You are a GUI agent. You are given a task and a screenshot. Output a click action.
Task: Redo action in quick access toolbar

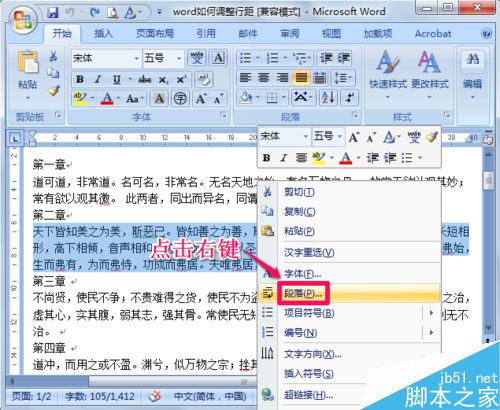click(x=95, y=13)
